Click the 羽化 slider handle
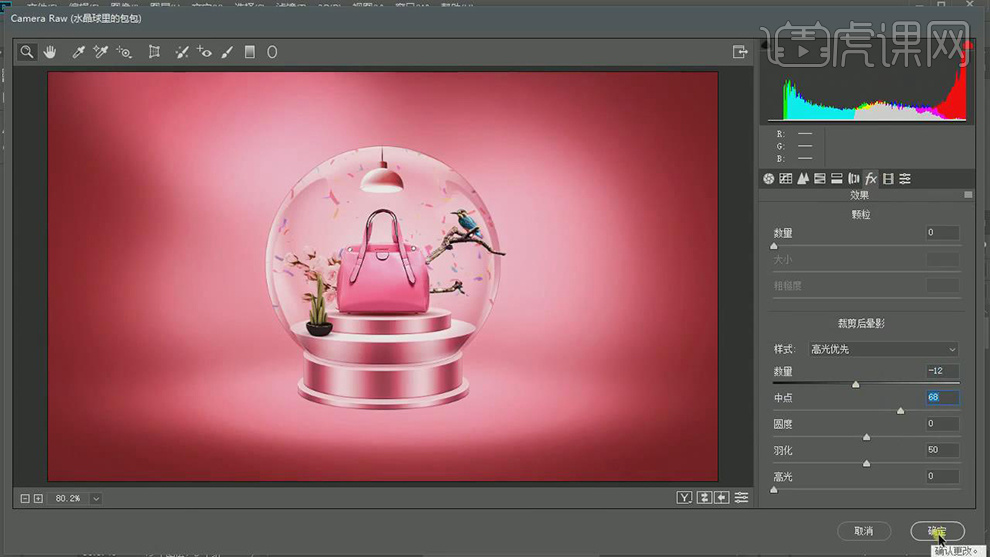Viewport: 990px width, 557px height. pyautogui.click(x=866, y=464)
